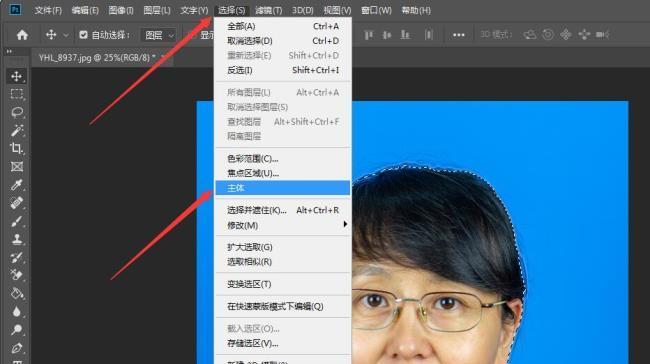Click 3D roll camera icon
This screenshot has height=364, width=650.
pyautogui.click(x=548, y=35)
